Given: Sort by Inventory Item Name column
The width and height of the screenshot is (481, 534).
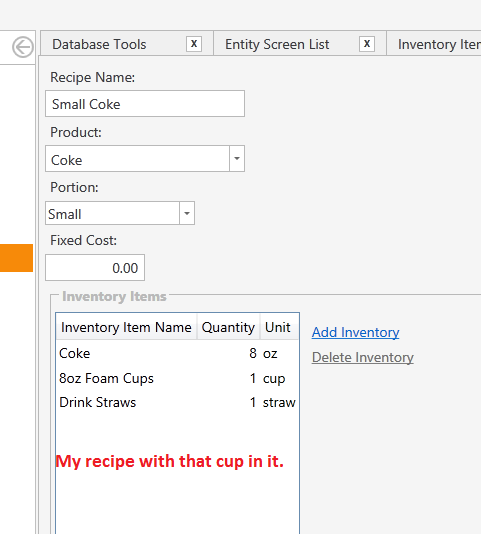Looking at the screenshot, I should pos(126,327).
